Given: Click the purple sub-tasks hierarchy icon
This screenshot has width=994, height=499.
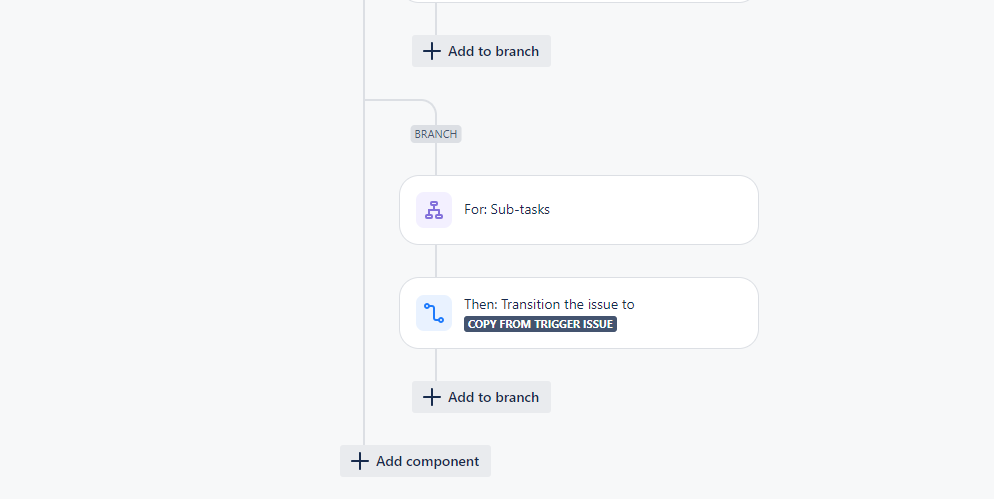Looking at the screenshot, I should click(434, 210).
